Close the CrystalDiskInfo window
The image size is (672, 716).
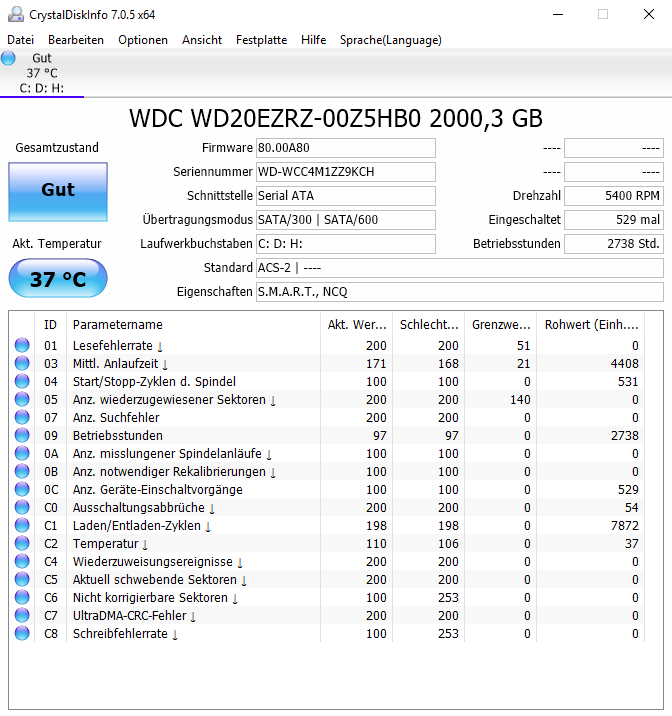[649, 15]
